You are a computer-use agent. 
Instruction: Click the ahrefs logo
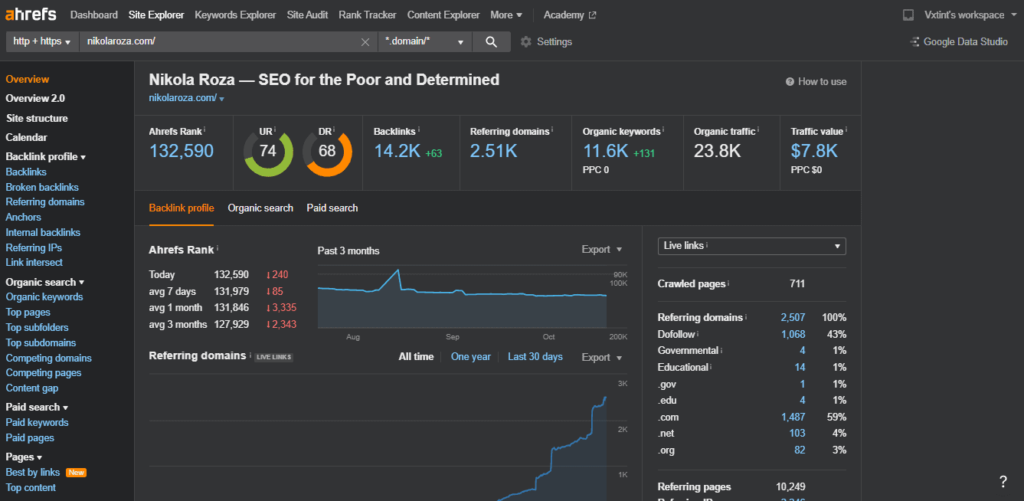point(31,14)
